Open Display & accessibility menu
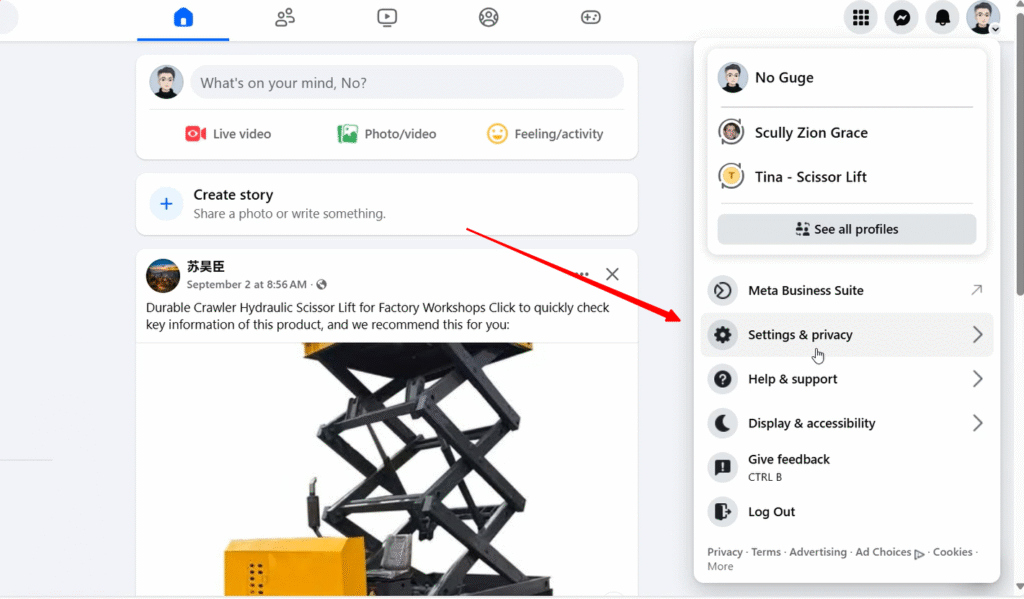1024x599 pixels. coord(846,423)
